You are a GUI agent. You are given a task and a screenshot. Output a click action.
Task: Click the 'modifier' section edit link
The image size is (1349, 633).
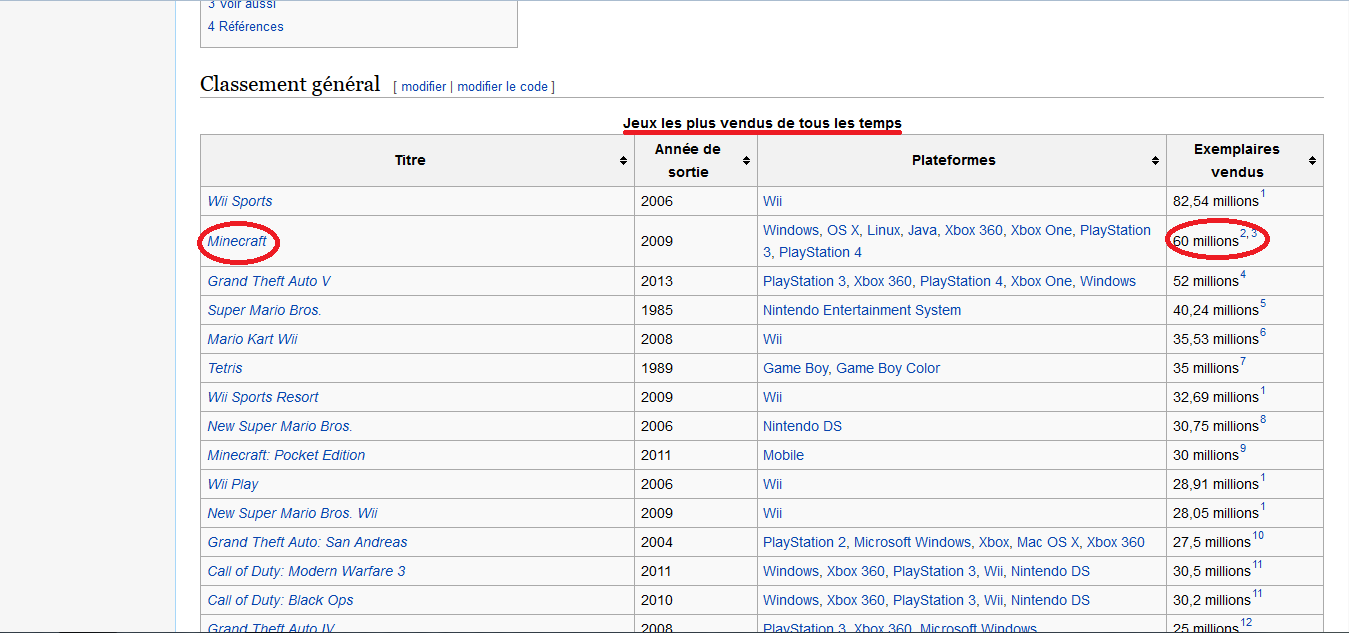tap(423, 87)
